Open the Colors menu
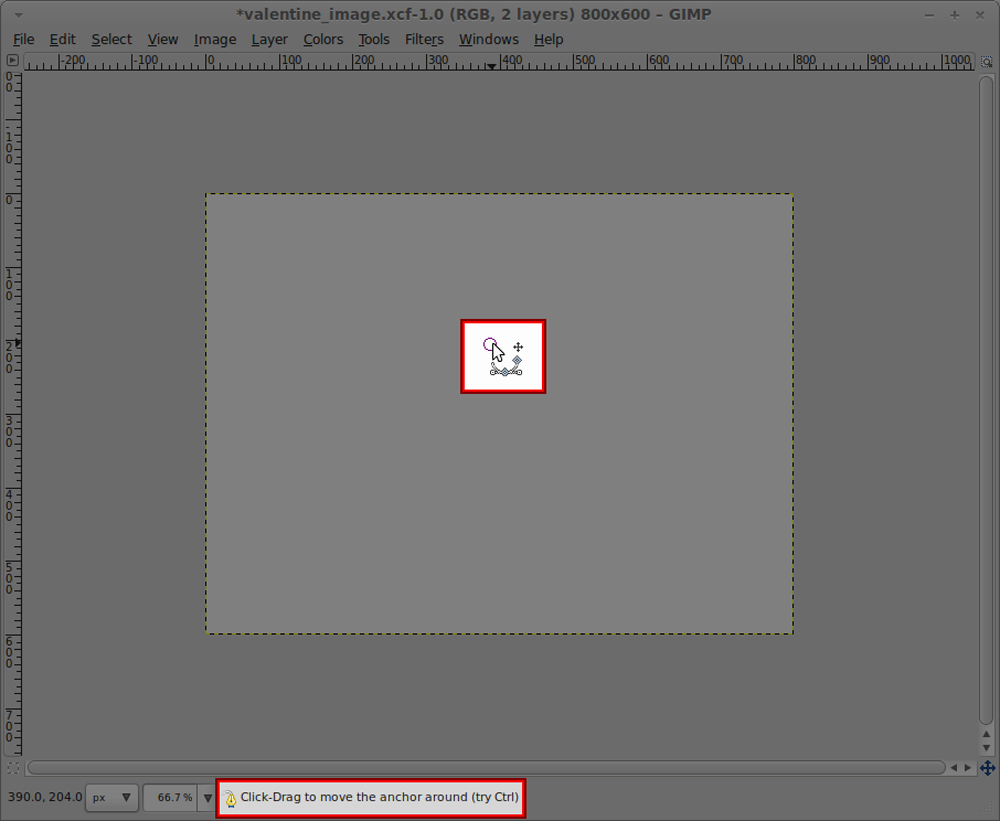Viewport: 1000px width, 821px height. click(x=323, y=39)
